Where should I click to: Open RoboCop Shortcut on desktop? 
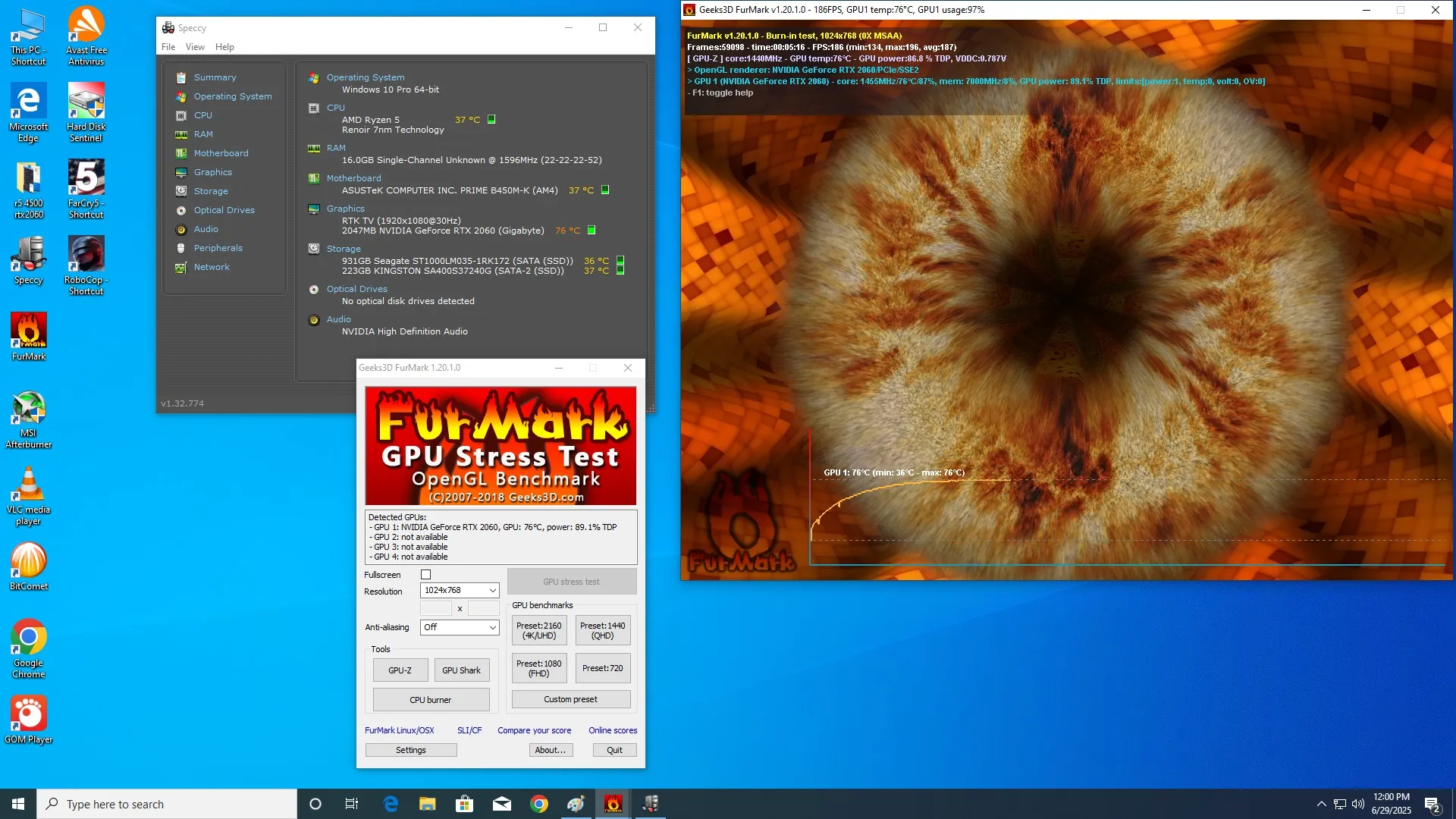(x=86, y=266)
